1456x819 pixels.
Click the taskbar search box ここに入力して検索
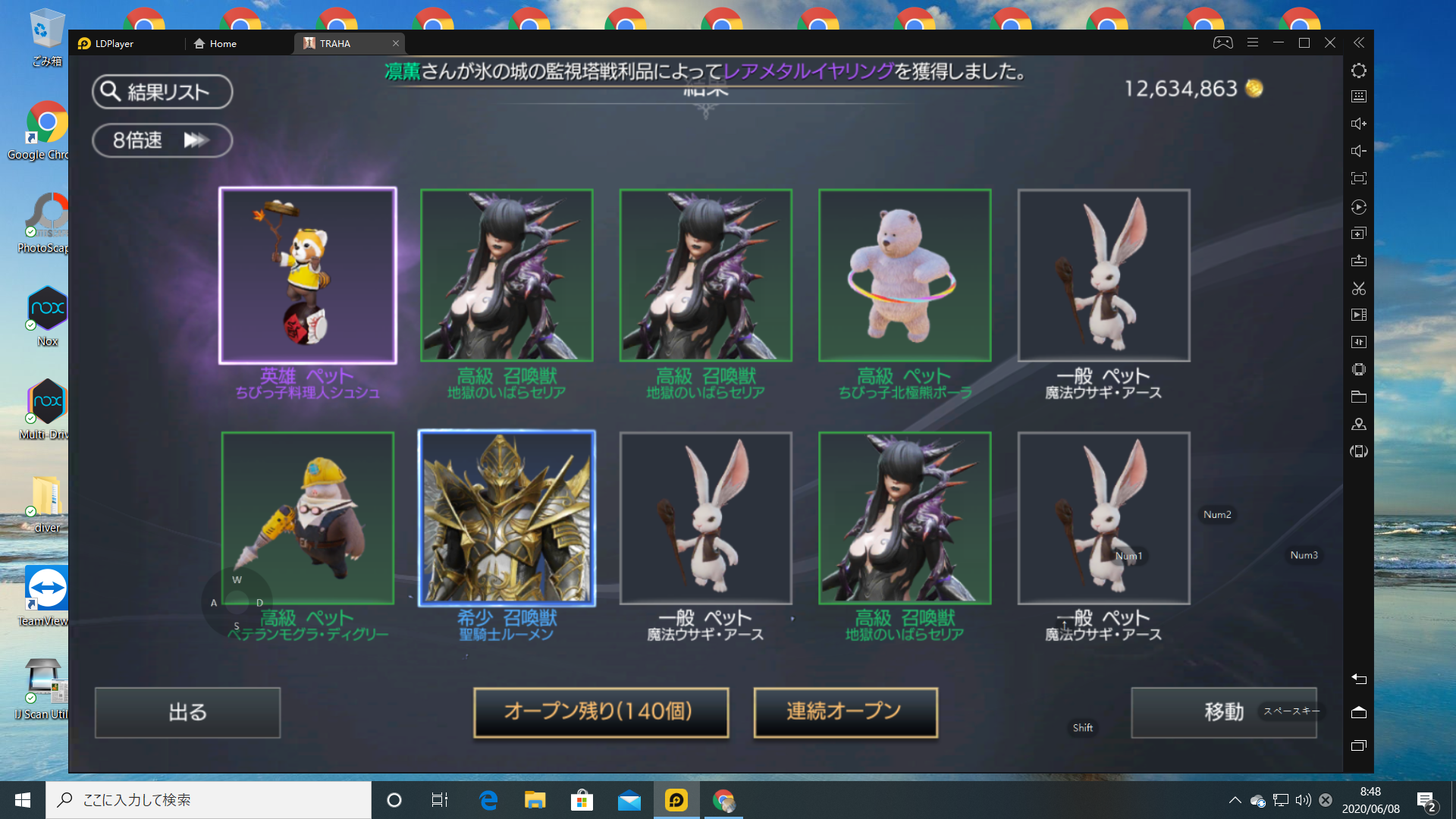209,800
